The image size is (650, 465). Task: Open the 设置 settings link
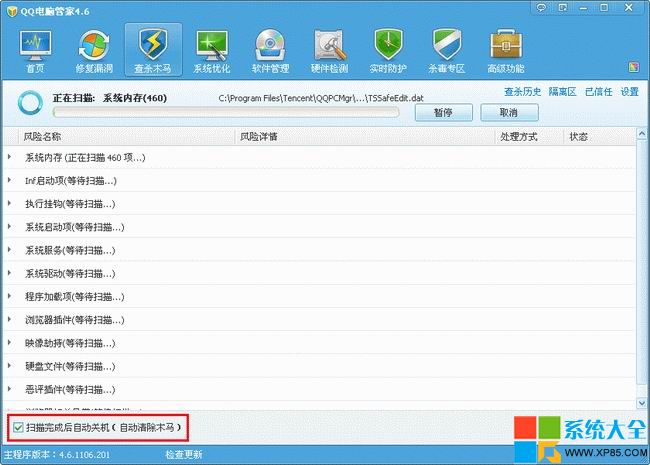(629, 92)
